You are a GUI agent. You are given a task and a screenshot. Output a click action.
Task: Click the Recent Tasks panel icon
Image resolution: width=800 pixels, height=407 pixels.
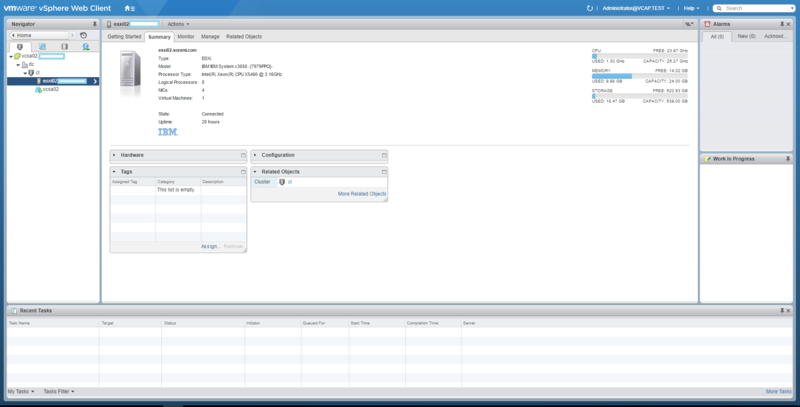point(14,311)
